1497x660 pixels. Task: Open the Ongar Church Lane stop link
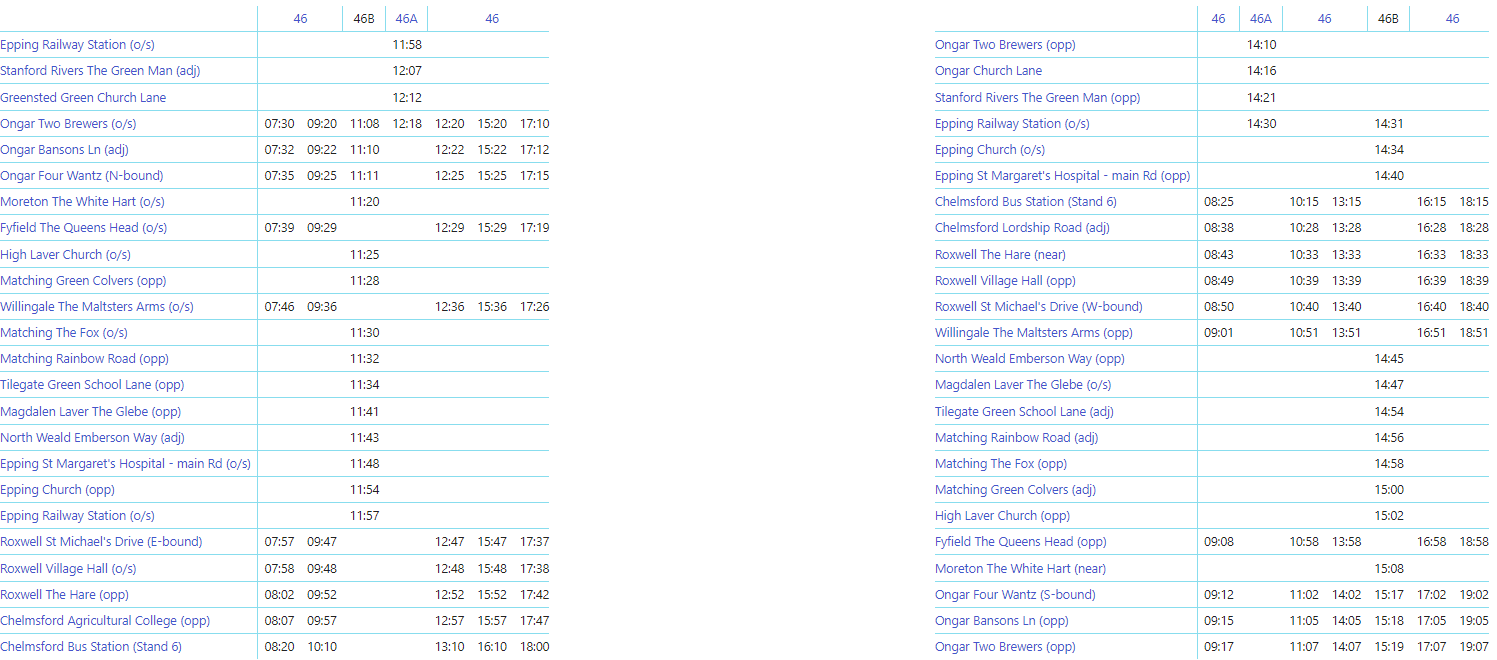pyautogui.click(x=988, y=71)
